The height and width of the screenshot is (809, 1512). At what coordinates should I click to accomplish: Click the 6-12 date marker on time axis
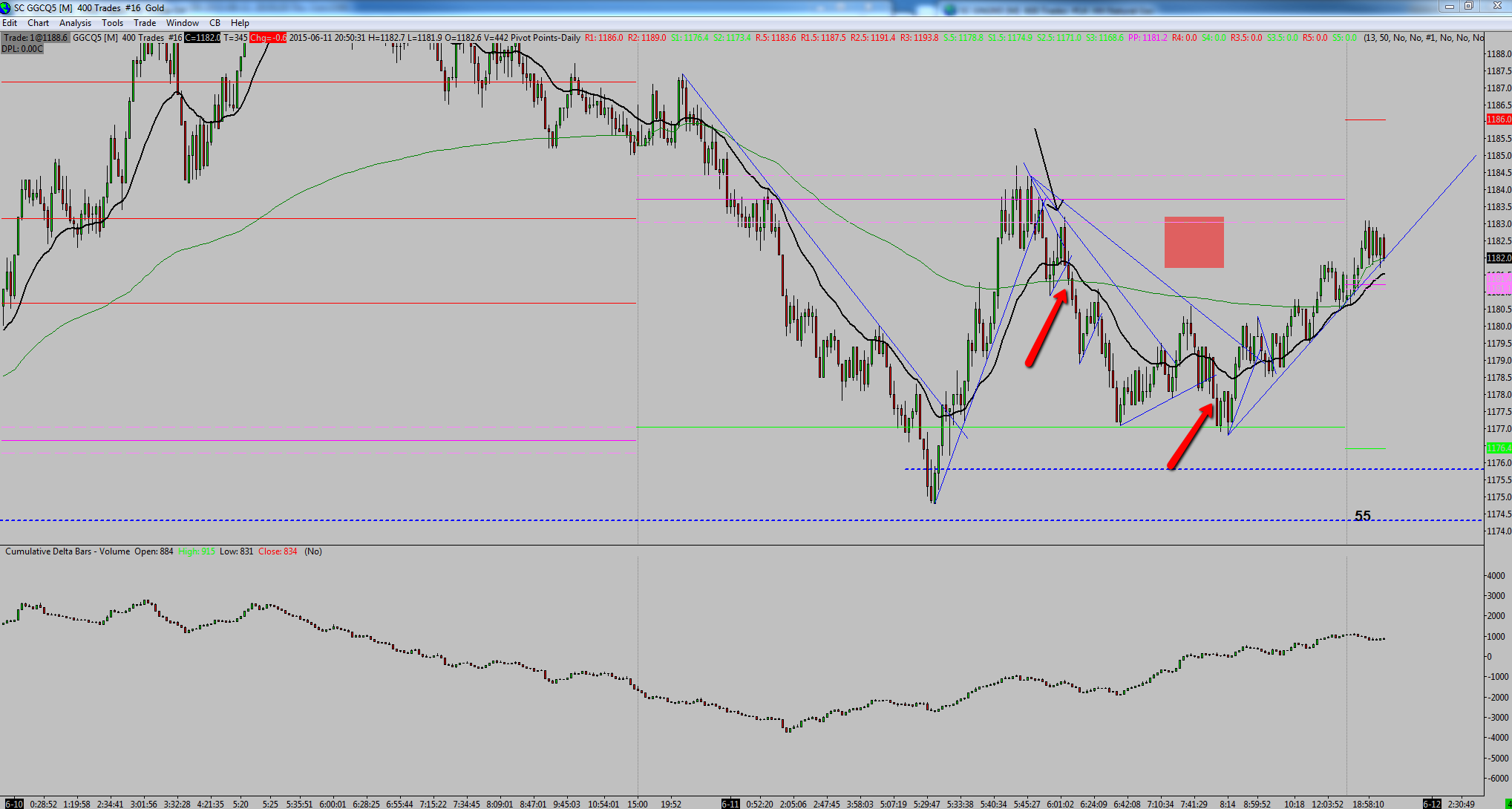tap(1431, 804)
